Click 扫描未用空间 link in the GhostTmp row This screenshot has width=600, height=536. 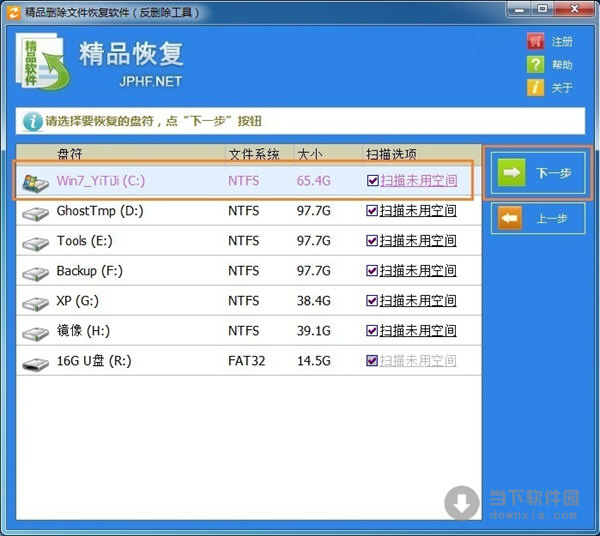click(x=418, y=211)
